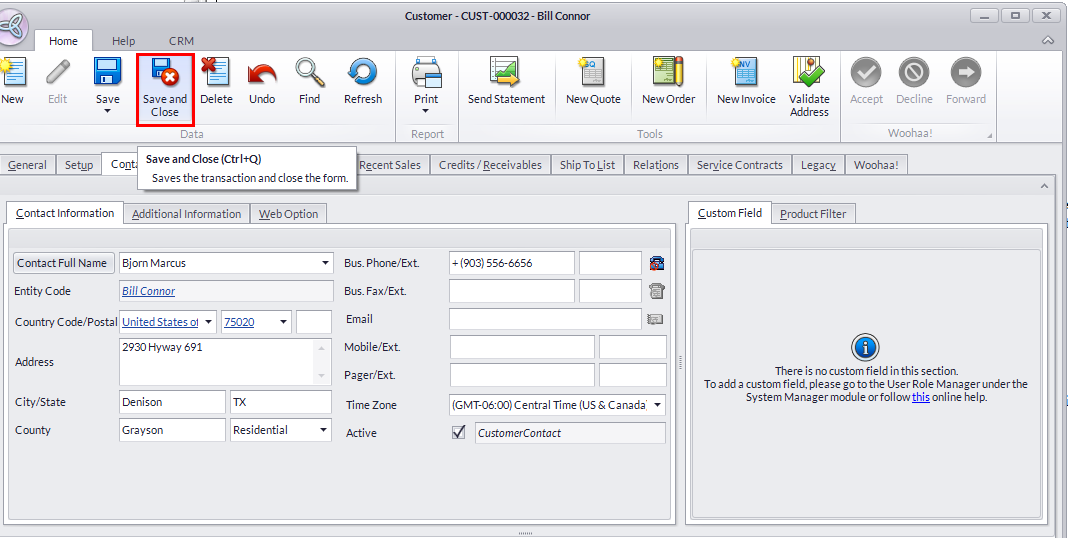Click the Send Statement icon

pyautogui.click(x=506, y=74)
